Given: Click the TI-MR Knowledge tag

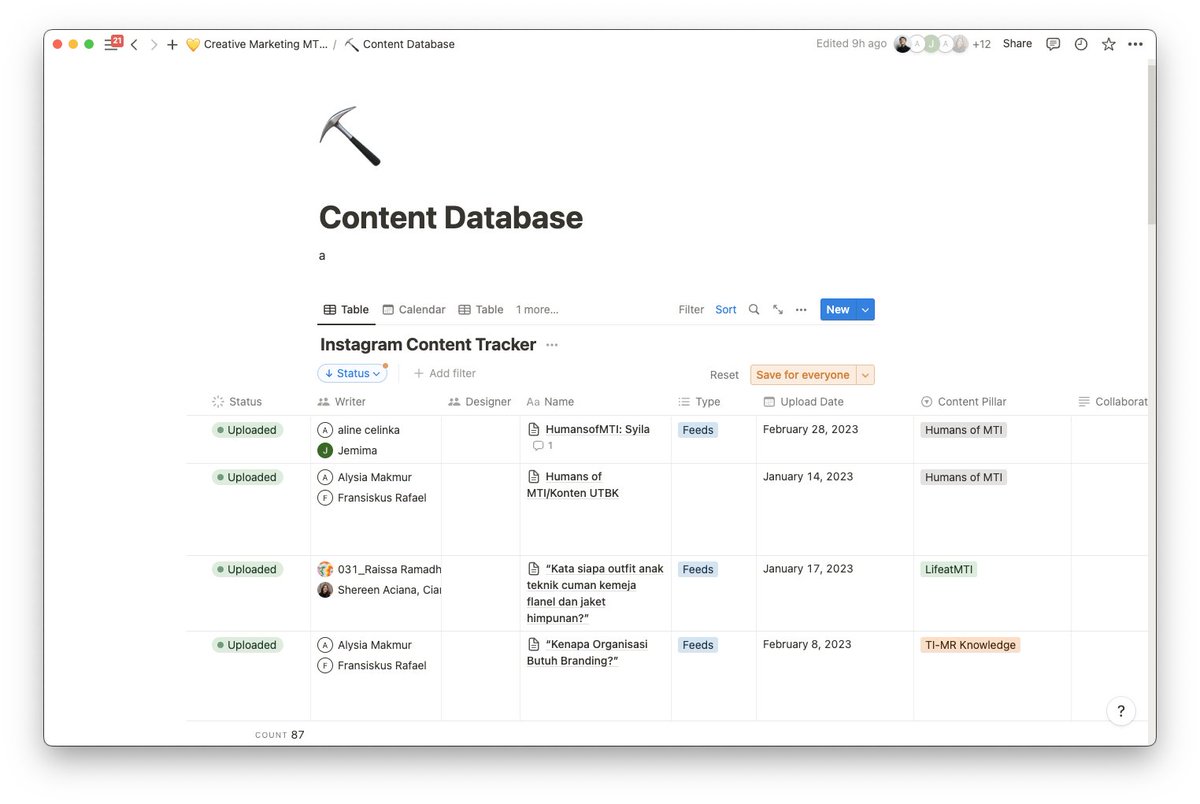Looking at the screenshot, I should 970,645.
